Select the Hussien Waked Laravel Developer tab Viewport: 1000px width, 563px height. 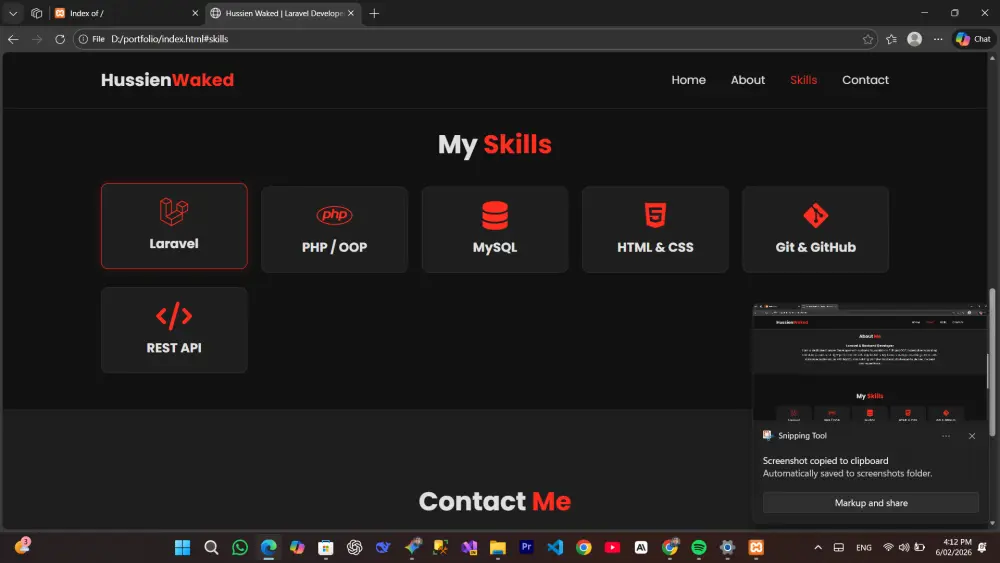(283, 13)
